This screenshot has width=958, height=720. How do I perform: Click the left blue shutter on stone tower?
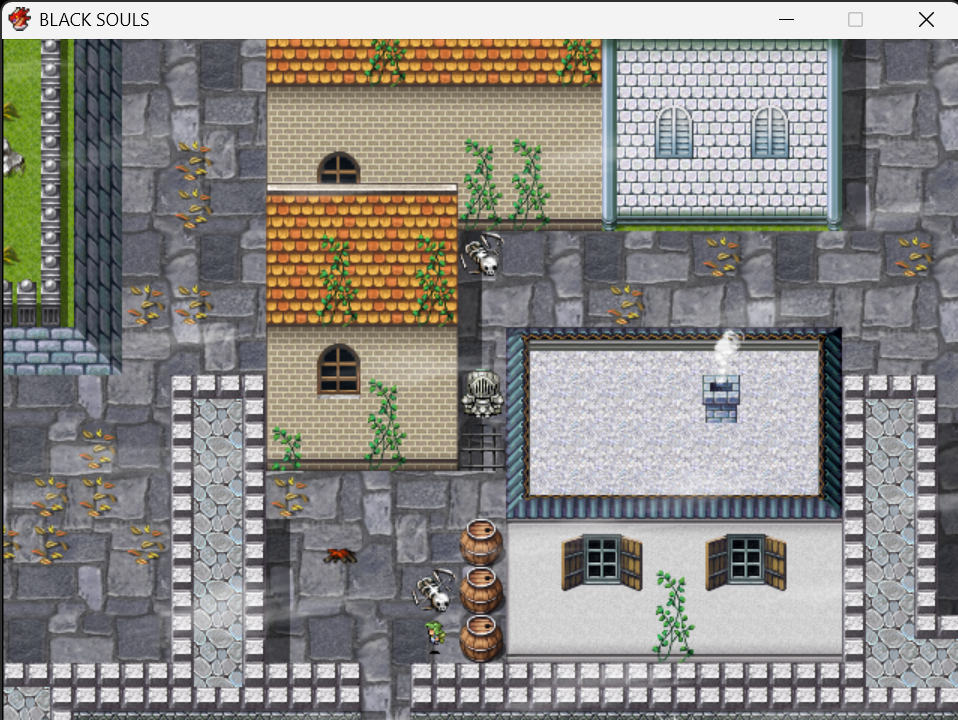[675, 131]
